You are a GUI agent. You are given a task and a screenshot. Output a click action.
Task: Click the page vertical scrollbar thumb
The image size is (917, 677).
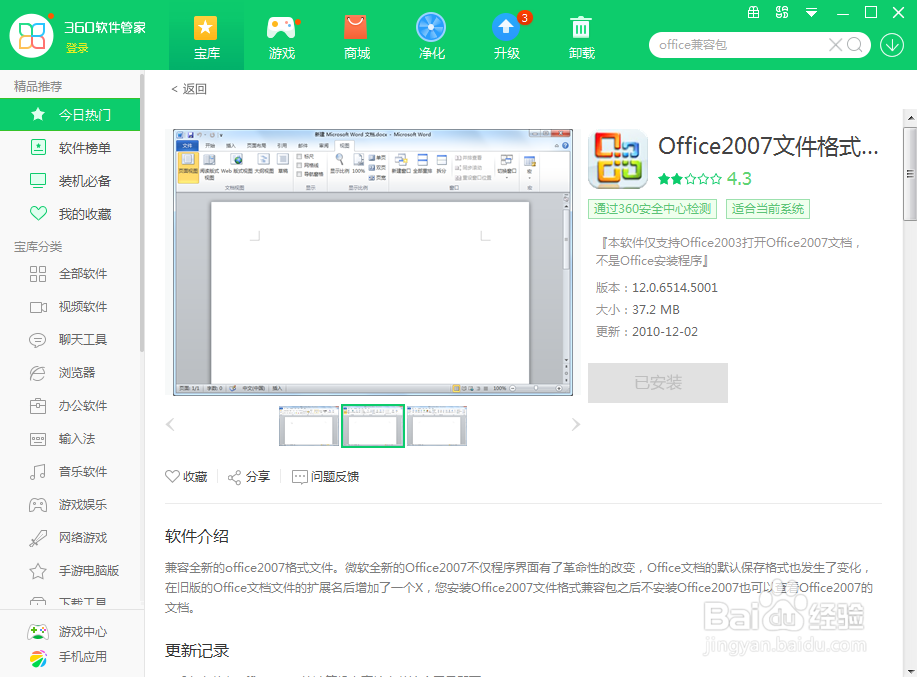click(910, 174)
